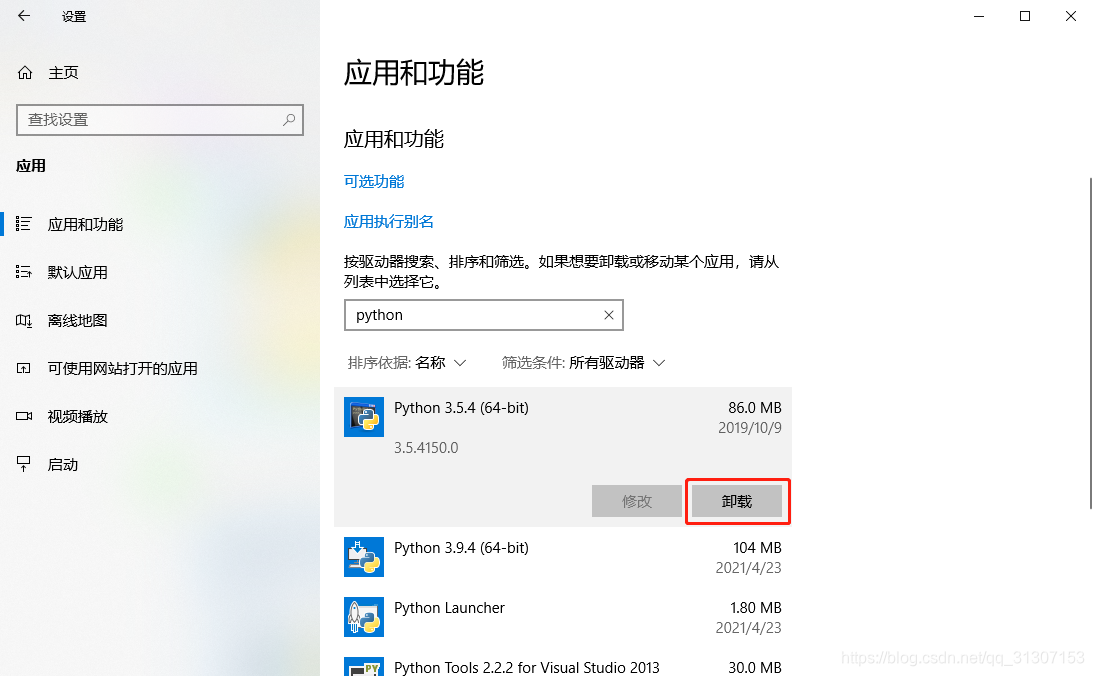
Task: Click the home icon beside 主页
Action: pyautogui.click(x=25, y=73)
